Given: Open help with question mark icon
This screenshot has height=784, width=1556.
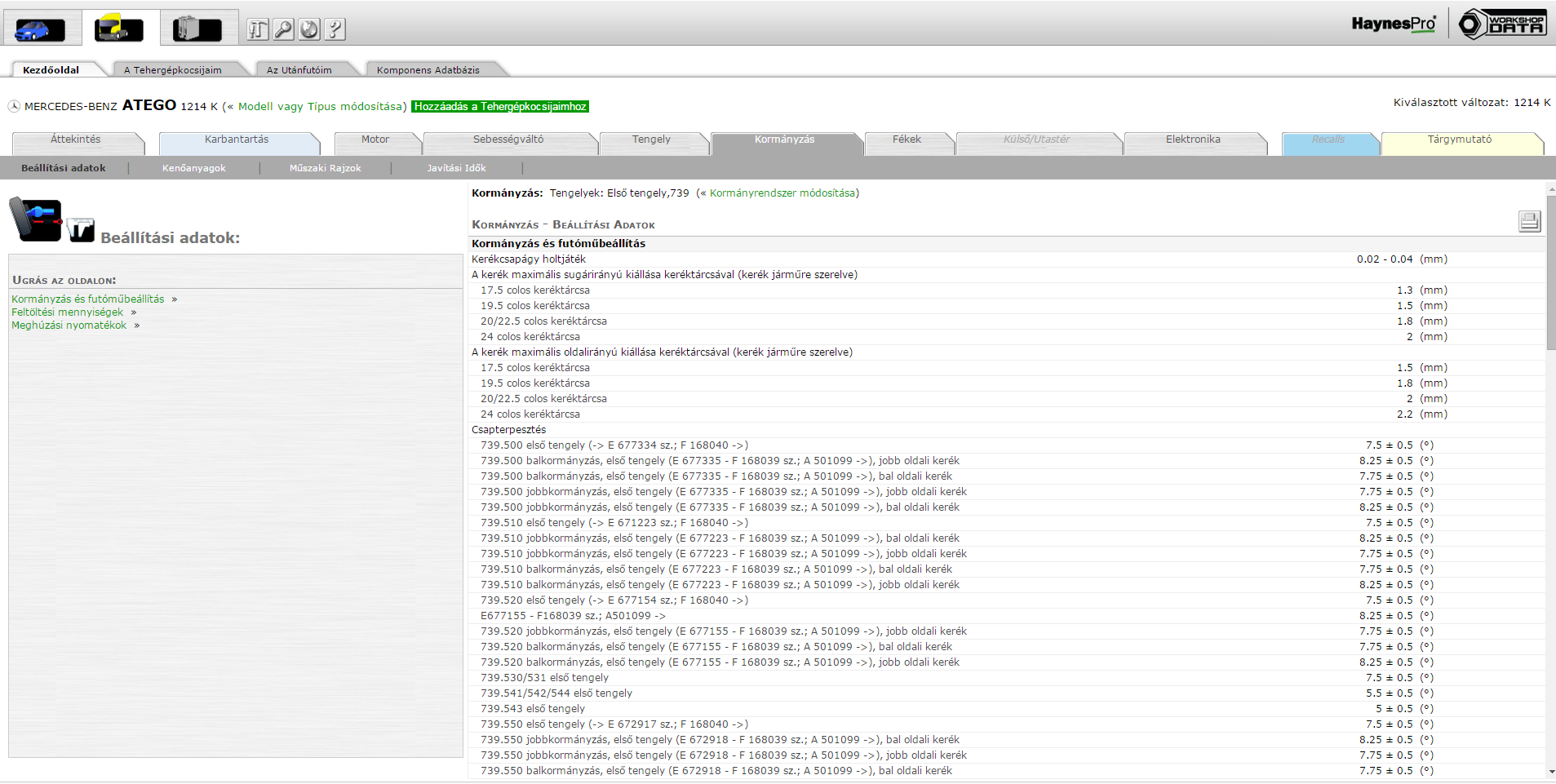Looking at the screenshot, I should coord(335,30).
